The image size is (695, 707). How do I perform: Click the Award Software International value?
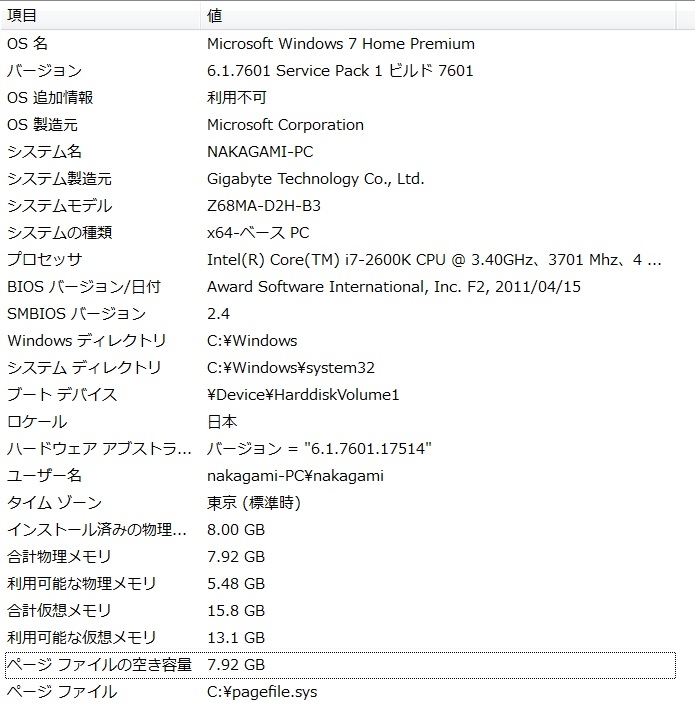(394, 287)
